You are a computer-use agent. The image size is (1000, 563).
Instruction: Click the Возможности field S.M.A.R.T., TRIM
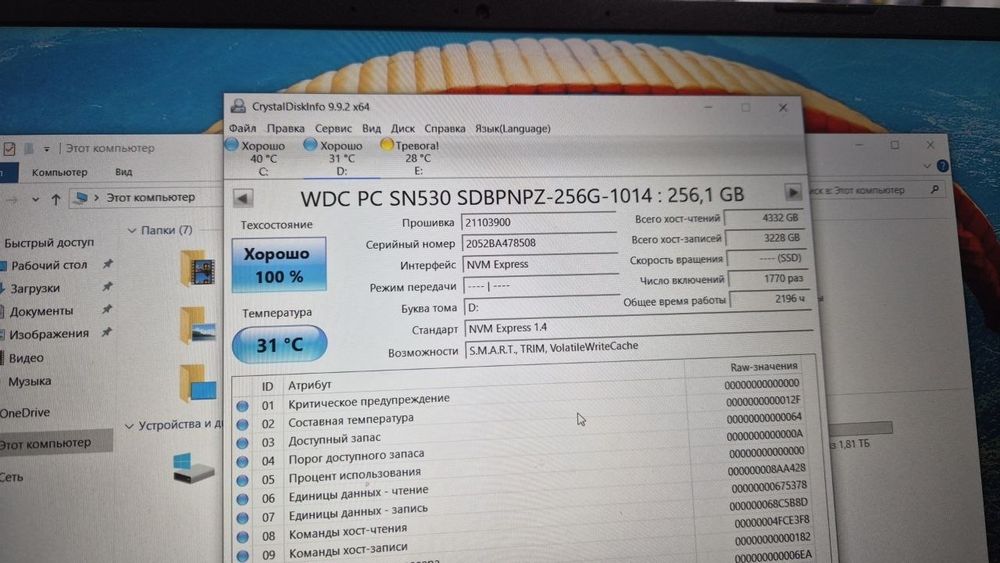[x=640, y=347]
